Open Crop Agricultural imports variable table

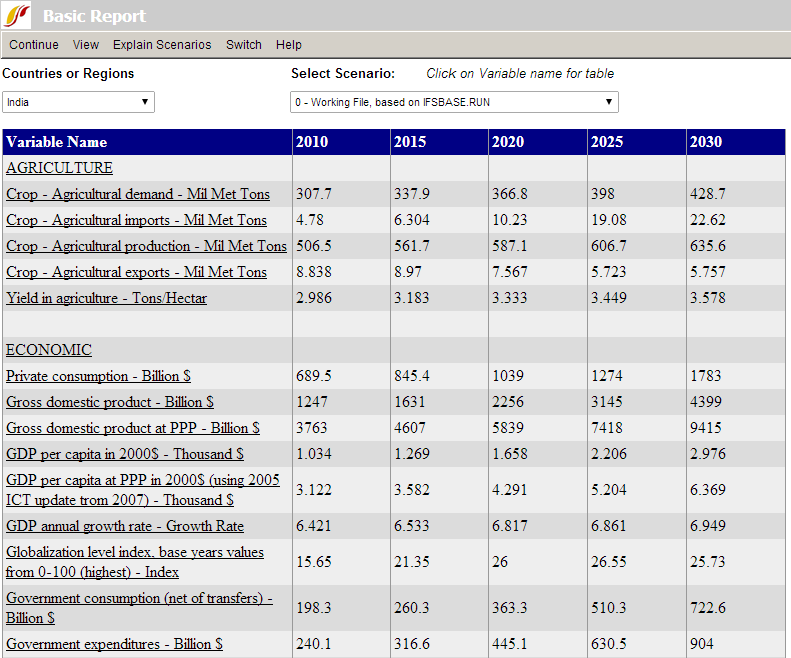tap(136, 220)
